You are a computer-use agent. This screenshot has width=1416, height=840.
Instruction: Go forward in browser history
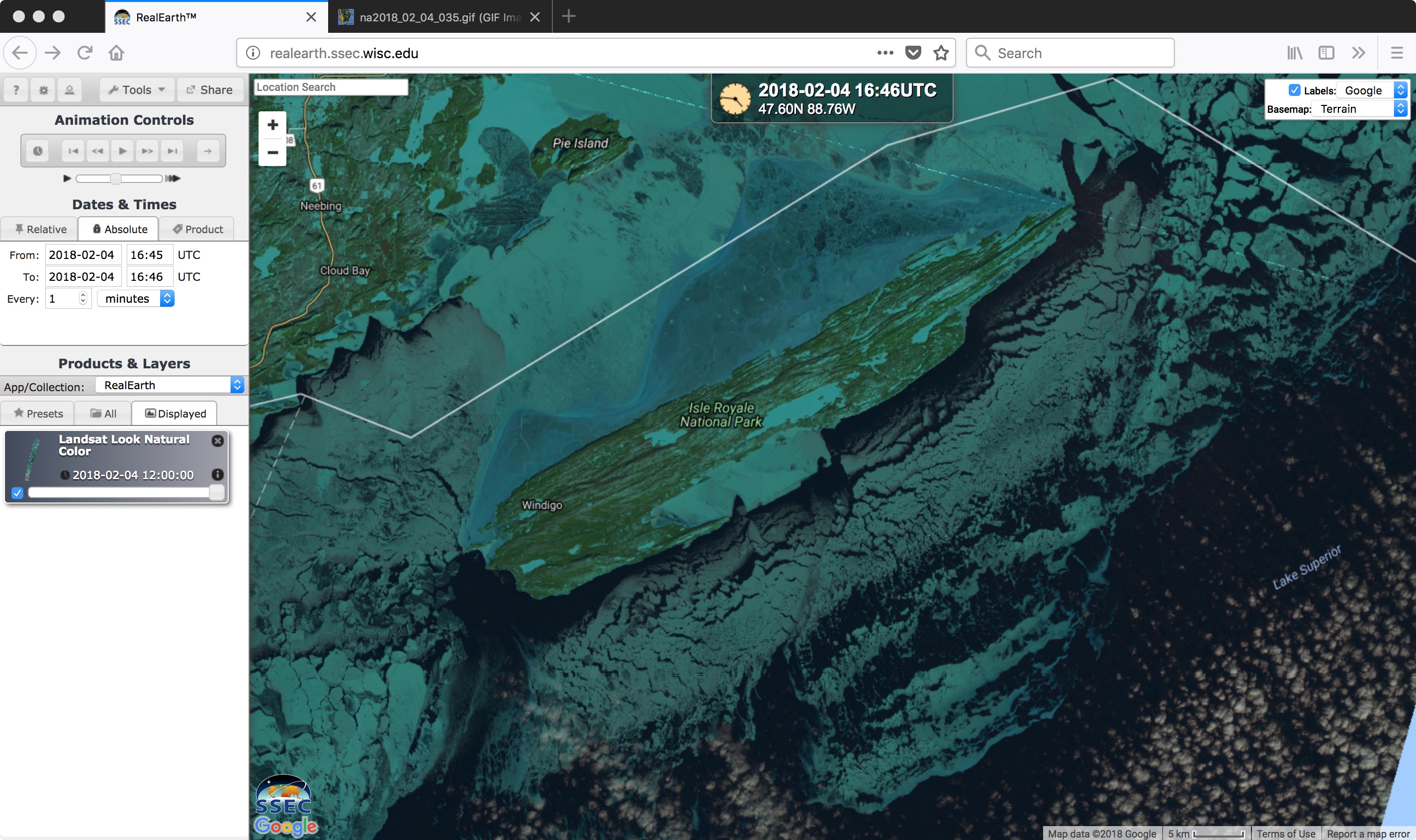(53, 53)
